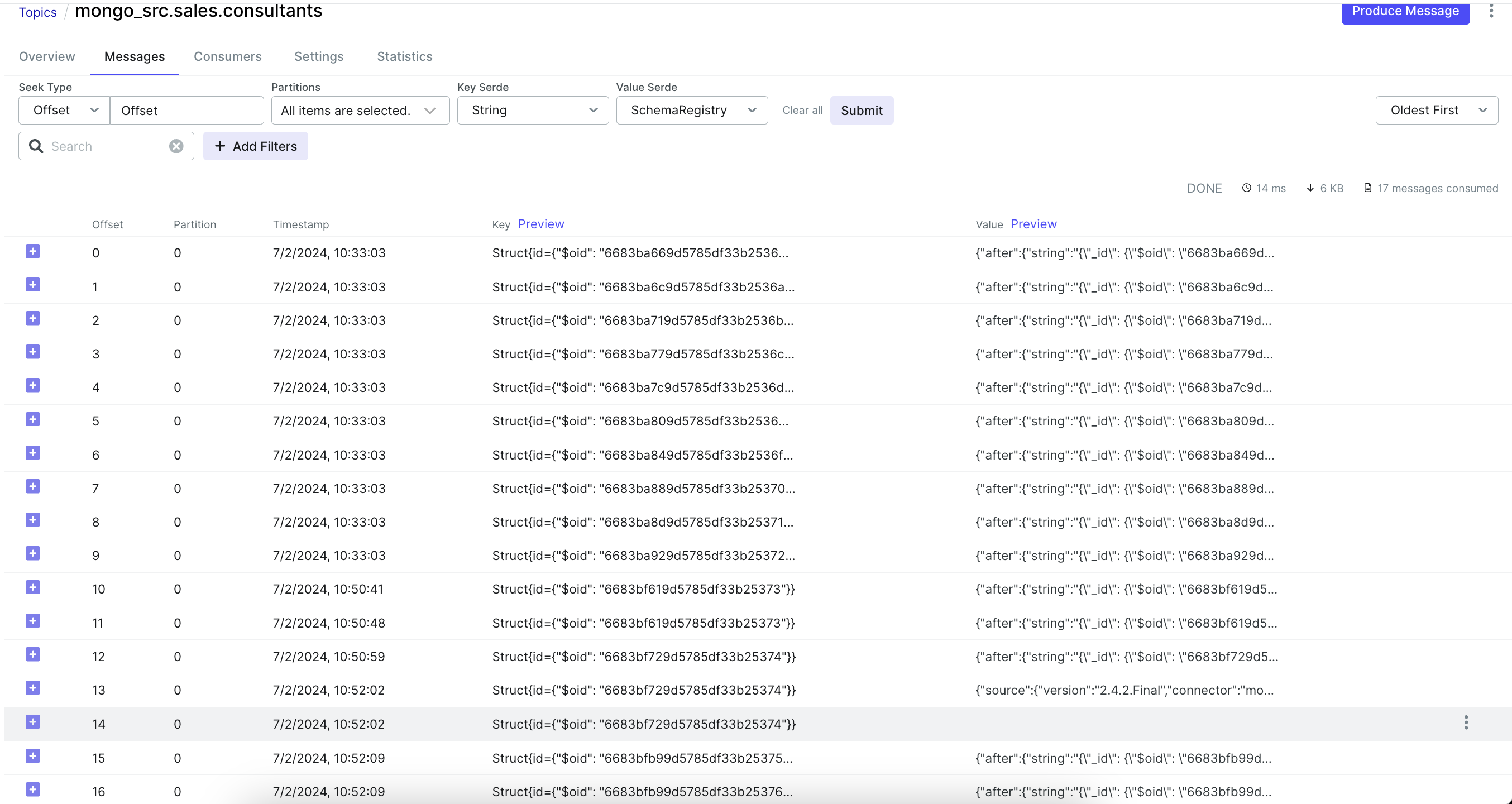This screenshot has width=1512, height=804.
Task: Click the plus icon for offset 10
Action: coord(33,587)
